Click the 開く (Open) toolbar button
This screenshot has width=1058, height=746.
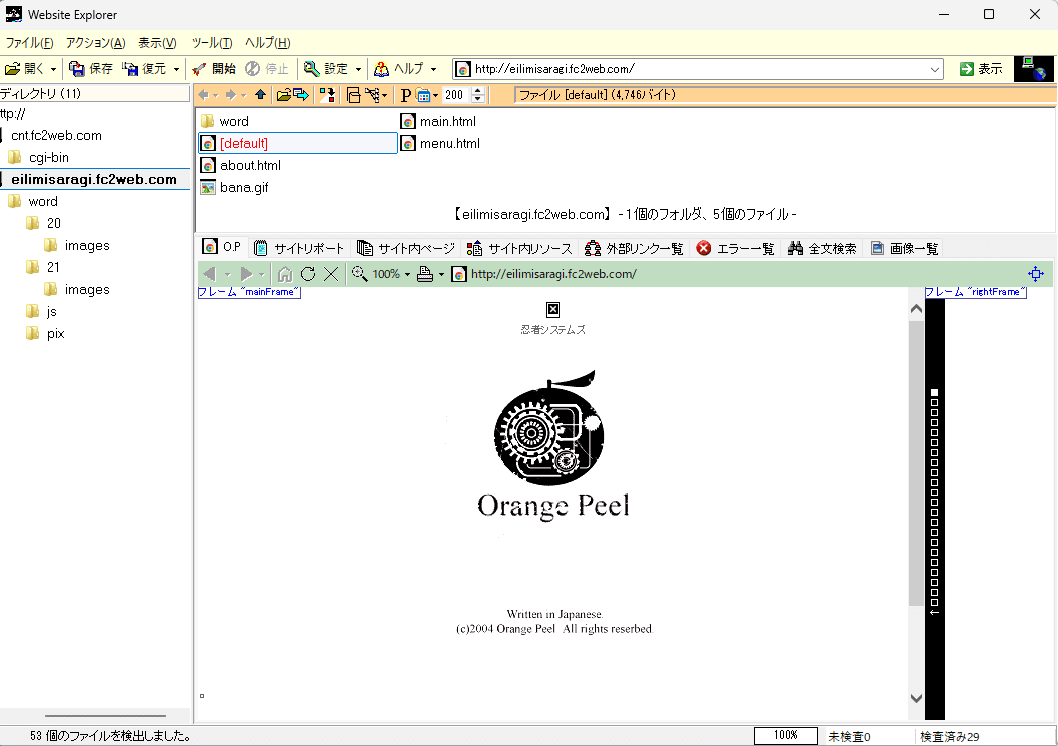click(x=24, y=69)
